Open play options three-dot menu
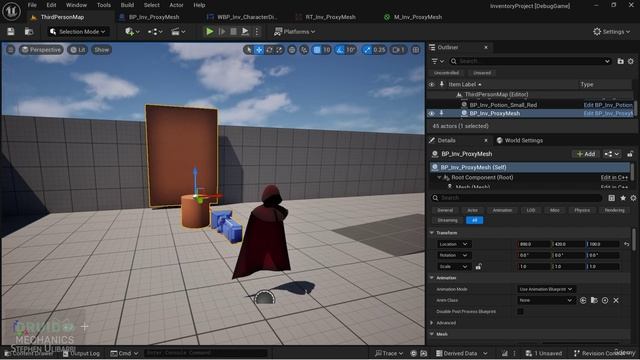The height and width of the screenshot is (360, 640). [x=257, y=31]
